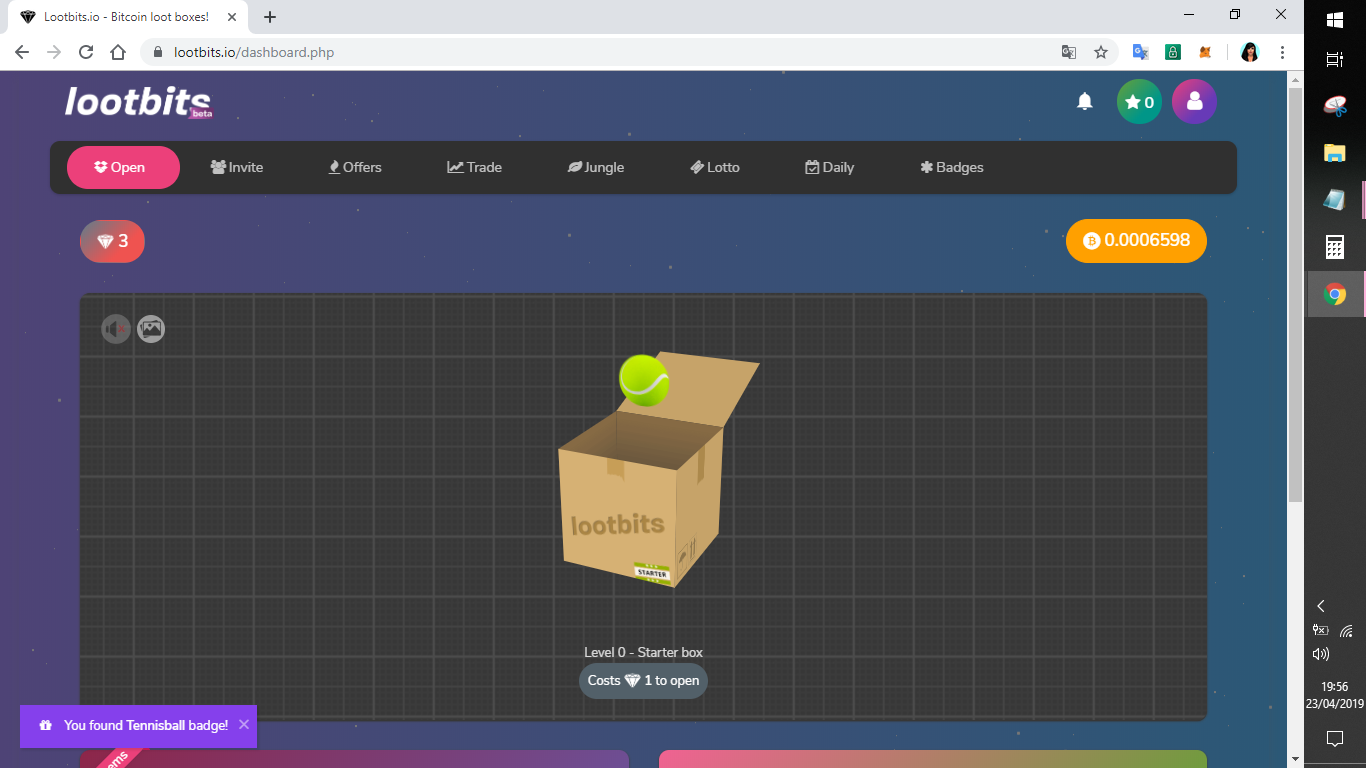
Task: Click the green star points button
Action: (1139, 101)
